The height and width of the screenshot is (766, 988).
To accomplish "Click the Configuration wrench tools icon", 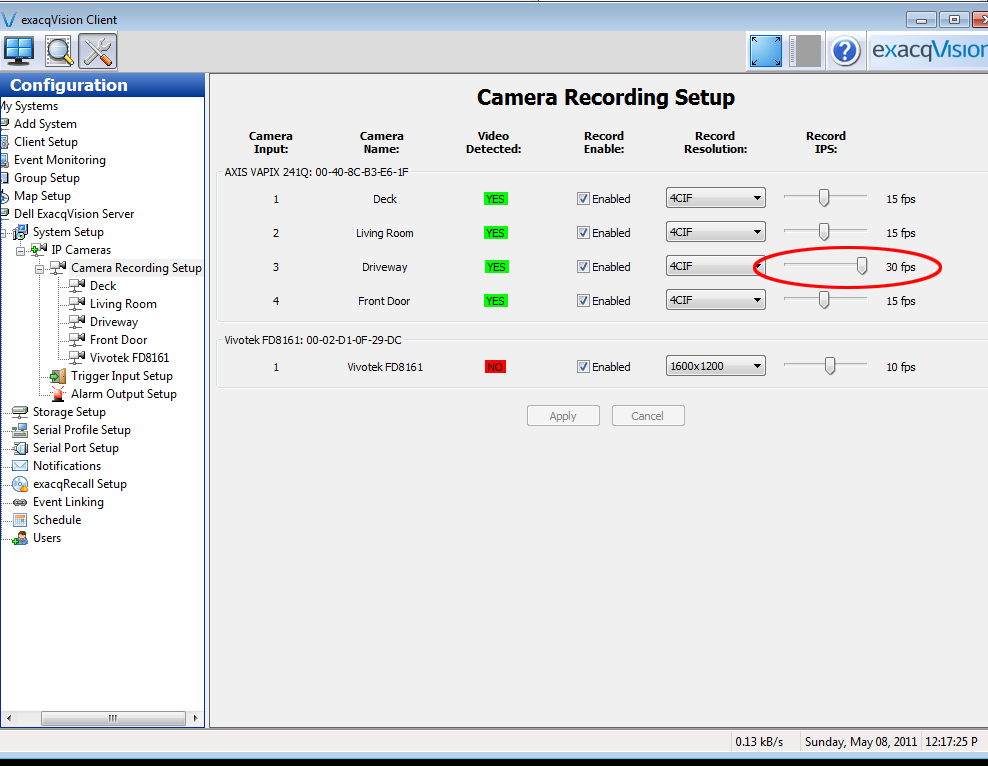I will click(98, 50).
